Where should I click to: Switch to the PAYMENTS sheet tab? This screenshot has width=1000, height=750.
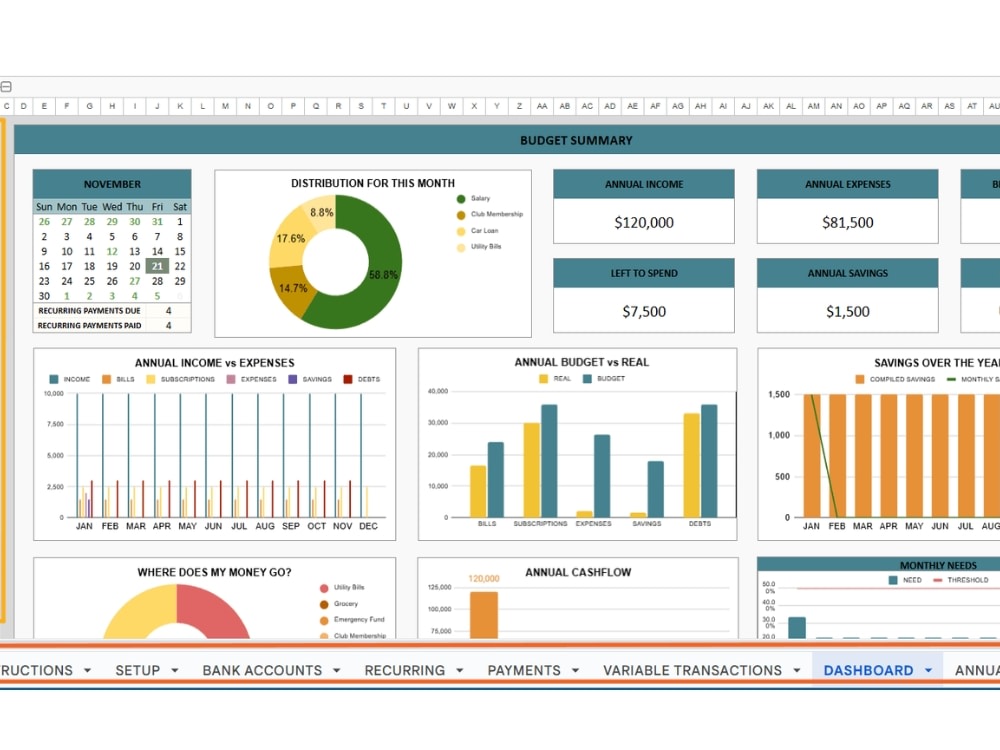(524, 670)
